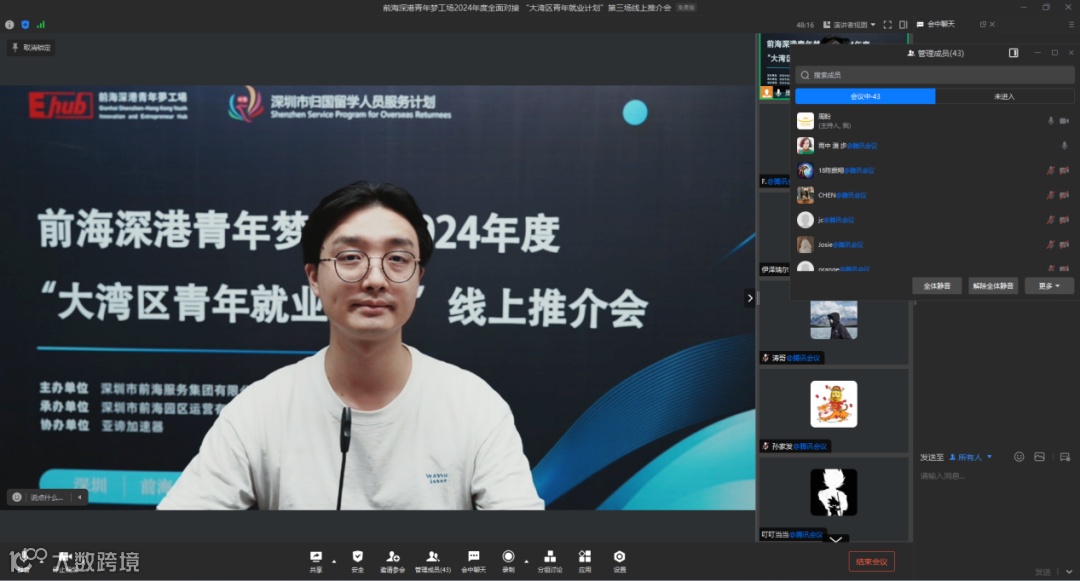This screenshot has height=581, width=1080.
Task: Toggle the sidebar layout icon in header
Action: click(903, 25)
